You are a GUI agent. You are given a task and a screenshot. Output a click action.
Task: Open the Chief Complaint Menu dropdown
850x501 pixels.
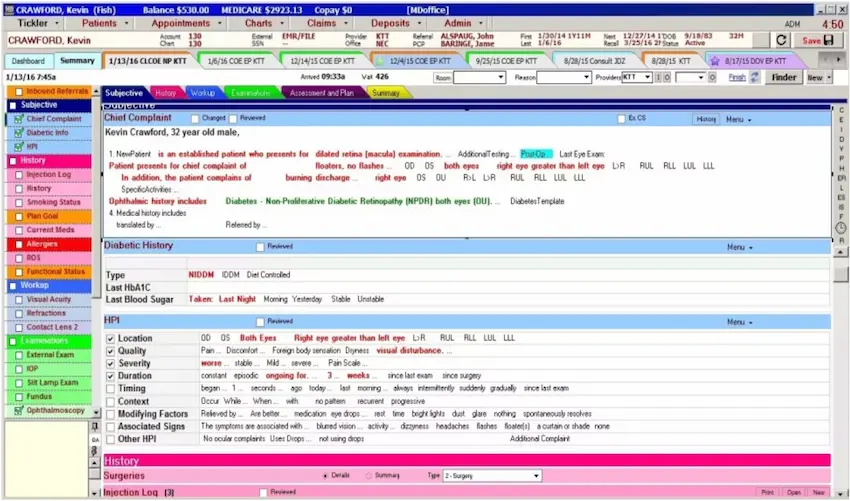pos(739,119)
